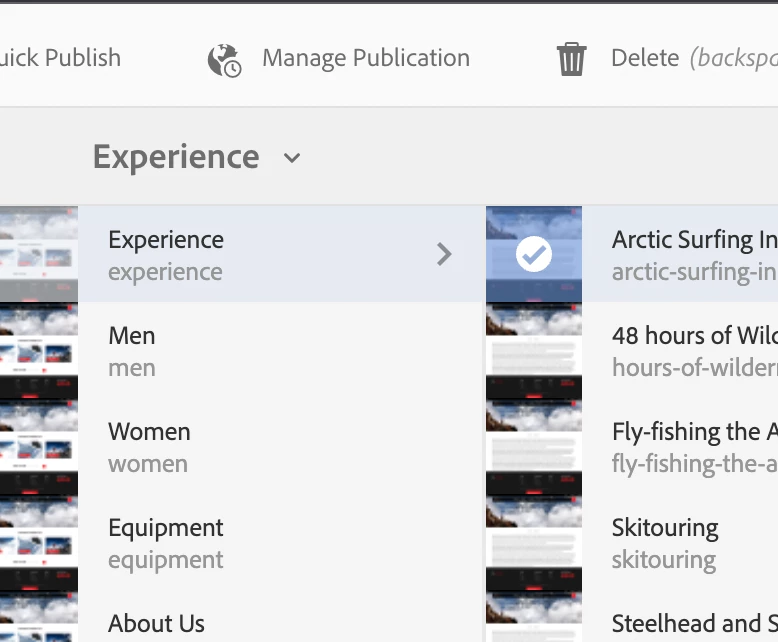
Task: Expand the Experience column chevron arrow
Action: pyautogui.click(x=444, y=255)
